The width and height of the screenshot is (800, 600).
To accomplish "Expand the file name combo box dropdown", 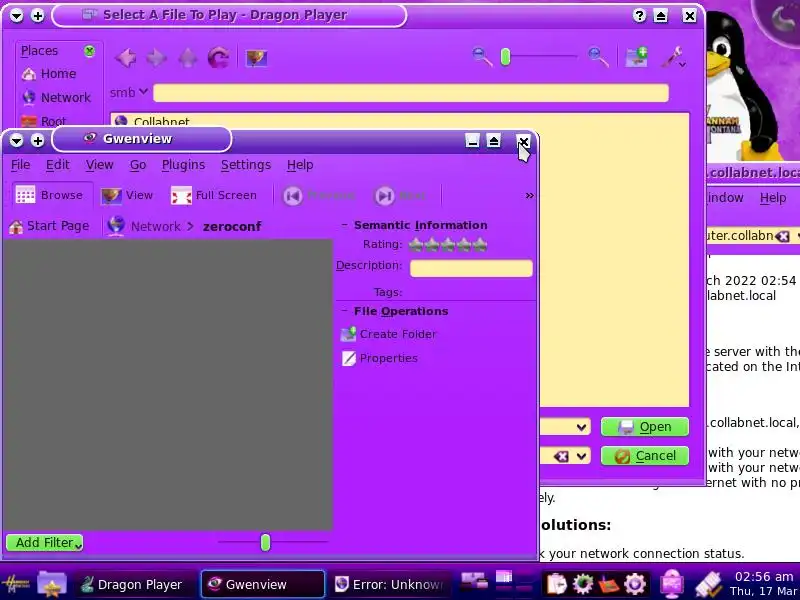I will 581,427.
